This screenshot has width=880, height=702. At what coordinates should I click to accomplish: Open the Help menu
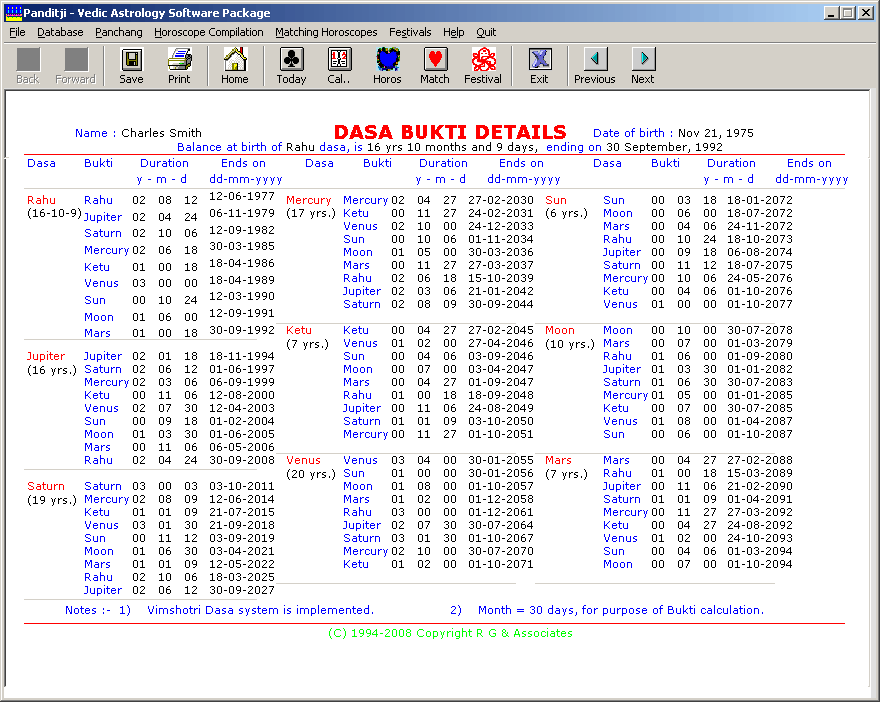[453, 32]
